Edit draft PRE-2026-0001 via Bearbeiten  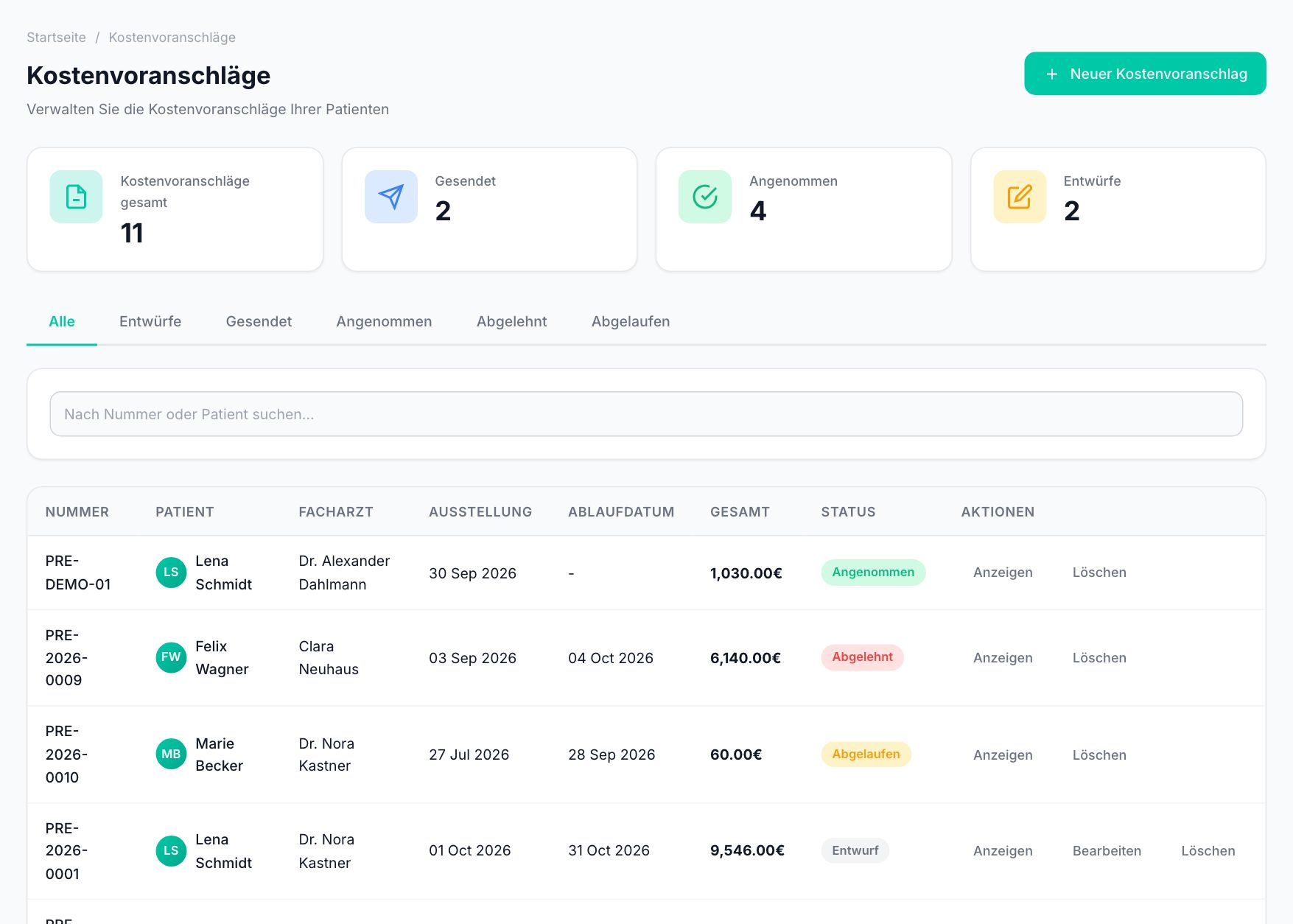pyautogui.click(x=1107, y=851)
